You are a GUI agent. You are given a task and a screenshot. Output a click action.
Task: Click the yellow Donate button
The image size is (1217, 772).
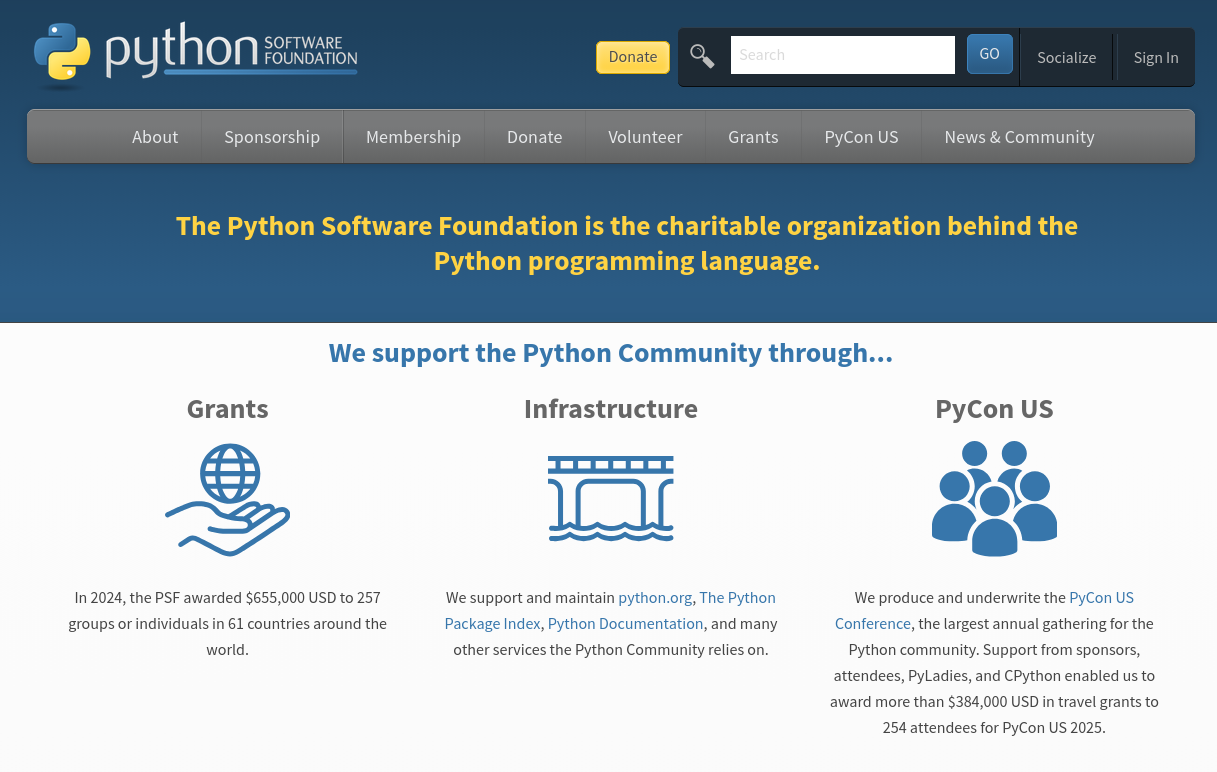pyautogui.click(x=632, y=57)
